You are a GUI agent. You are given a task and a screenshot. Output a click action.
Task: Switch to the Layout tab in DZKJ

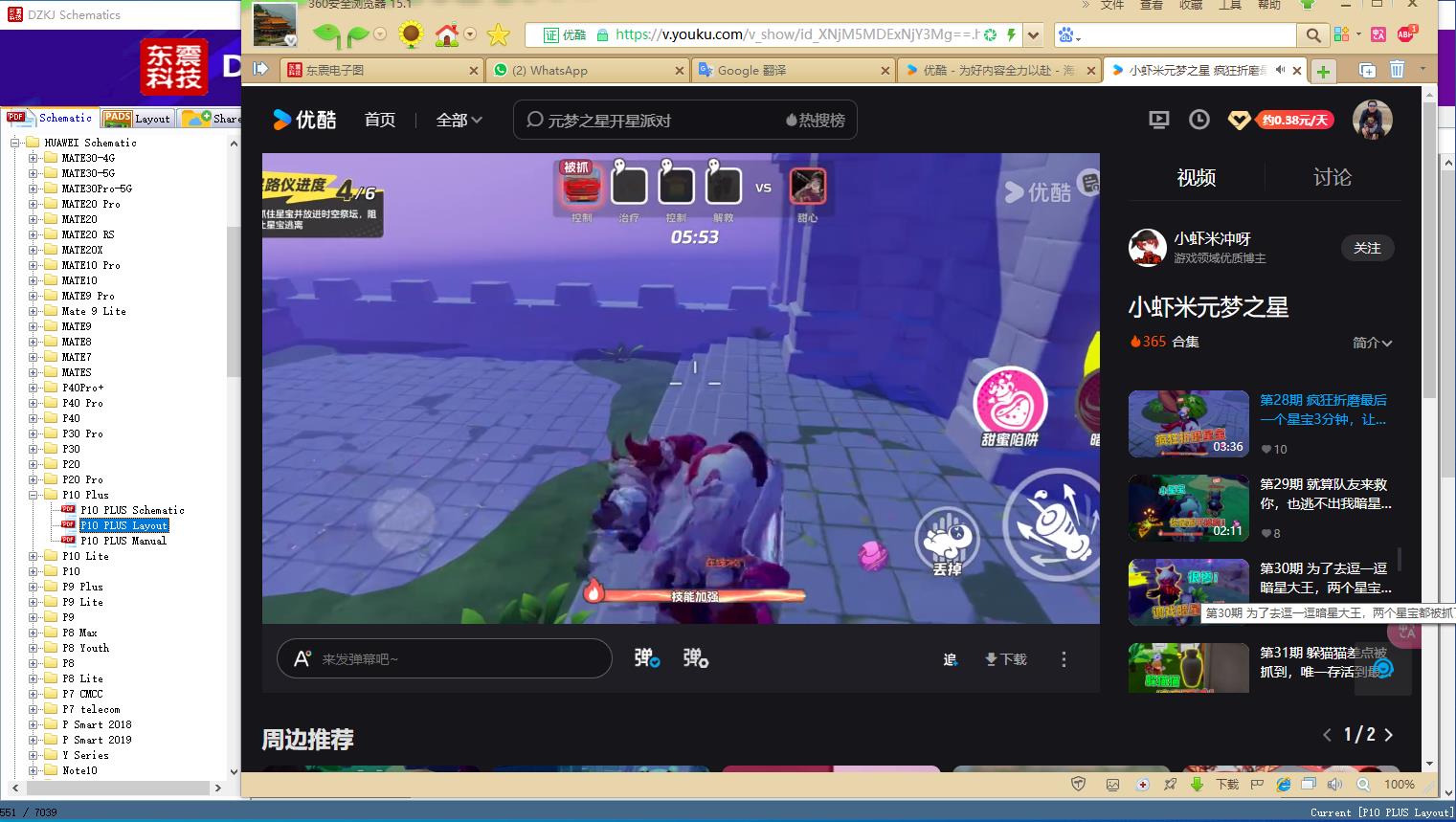click(138, 118)
